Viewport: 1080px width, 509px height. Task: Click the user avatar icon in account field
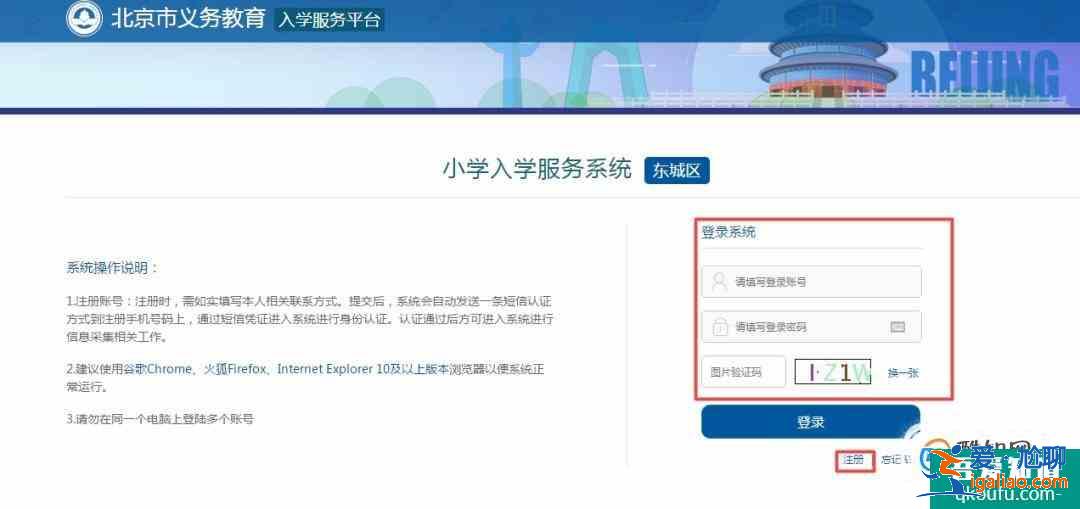[718, 282]
